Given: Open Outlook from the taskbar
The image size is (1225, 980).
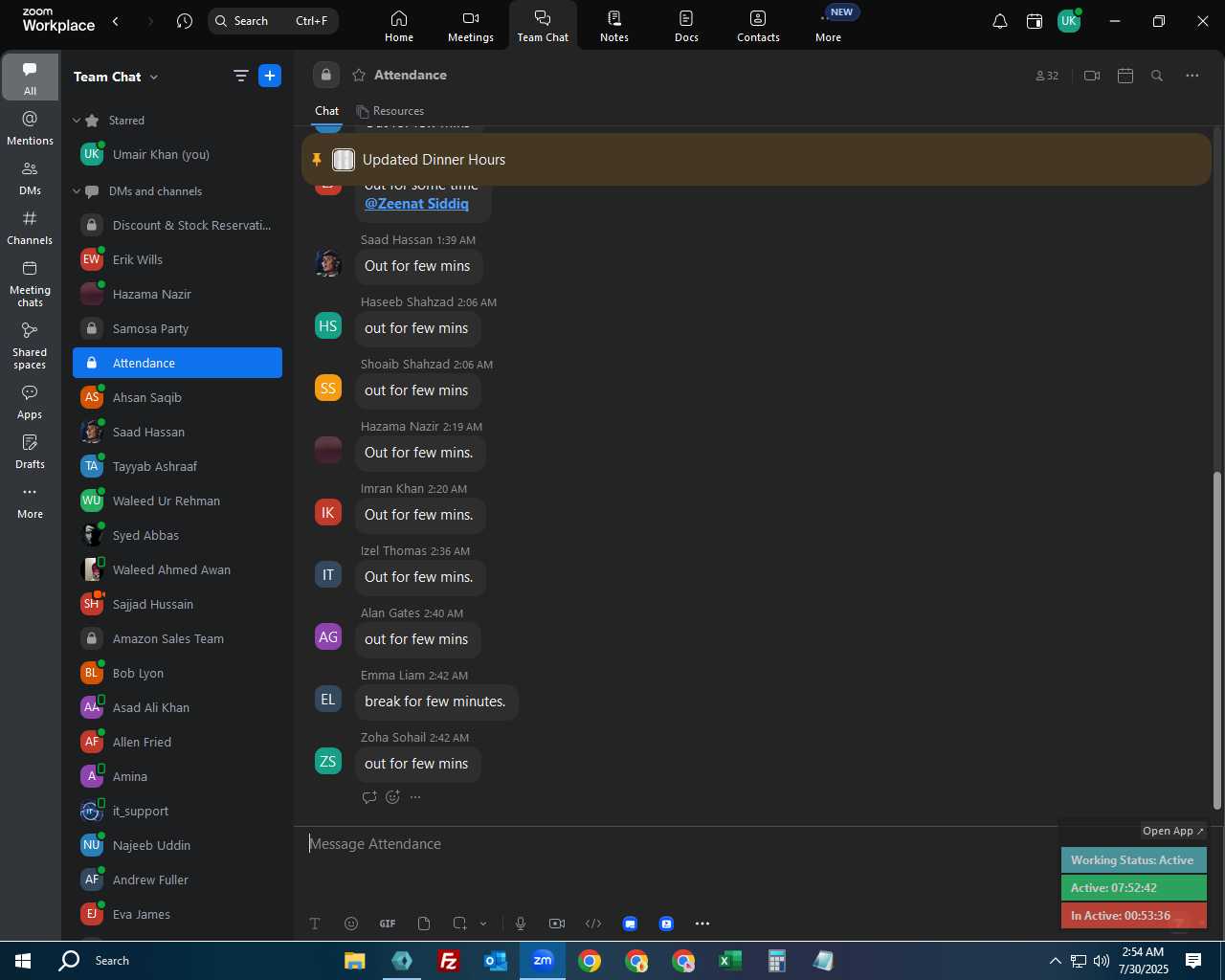Looking at the screenshot, I should point(496,961).
